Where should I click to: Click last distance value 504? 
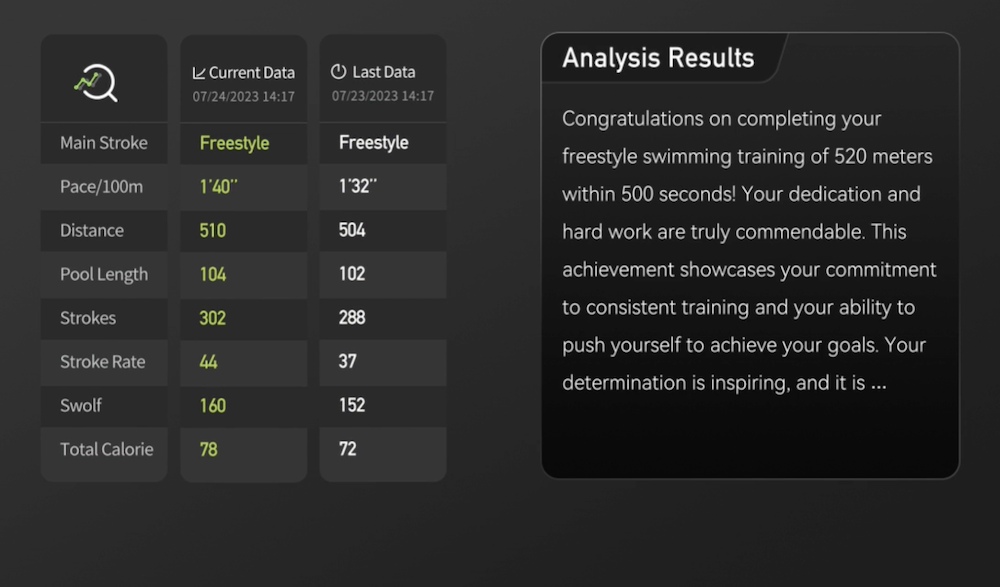[x=352, y=230]
